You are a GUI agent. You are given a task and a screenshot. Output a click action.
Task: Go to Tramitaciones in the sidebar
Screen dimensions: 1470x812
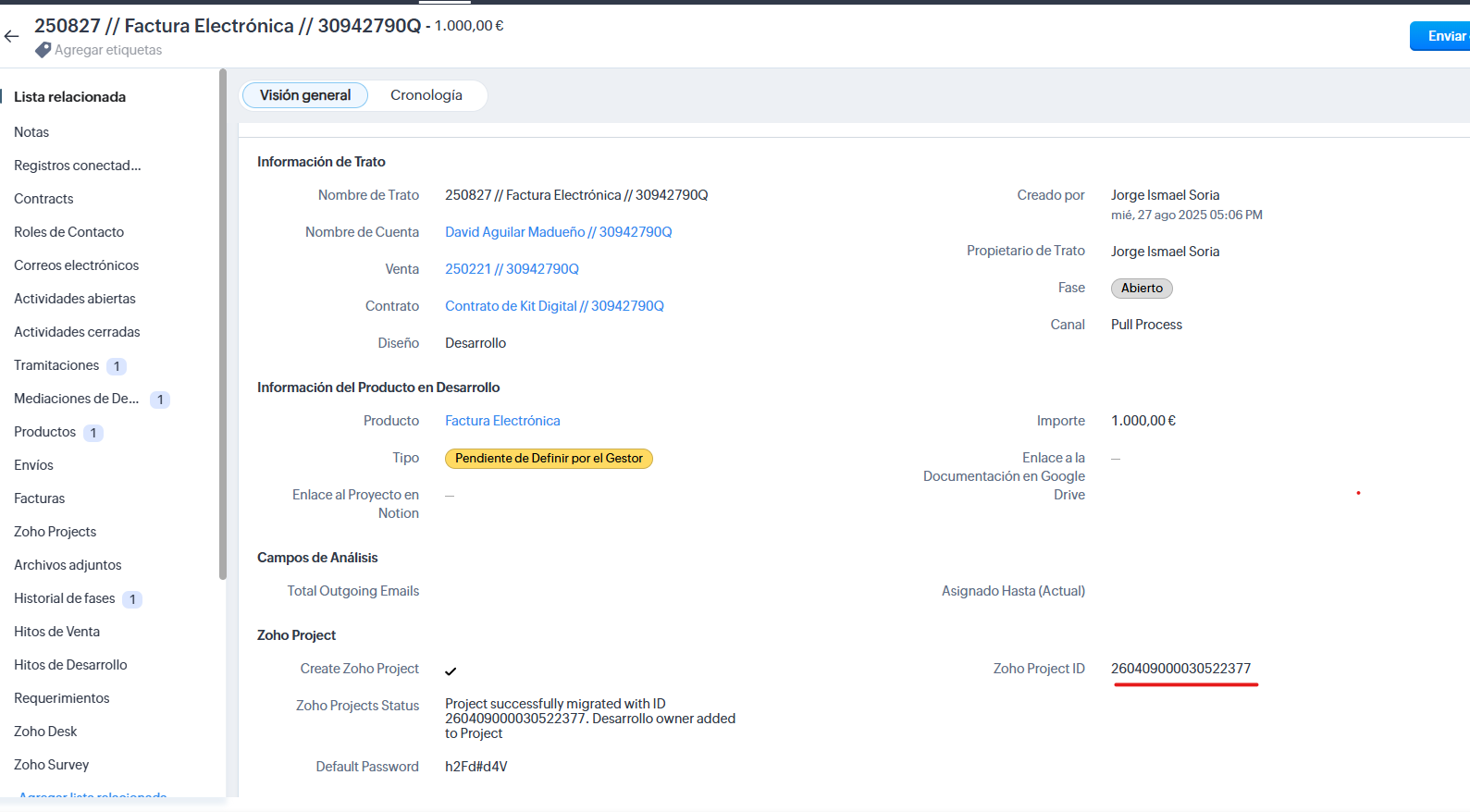[56, 365]
